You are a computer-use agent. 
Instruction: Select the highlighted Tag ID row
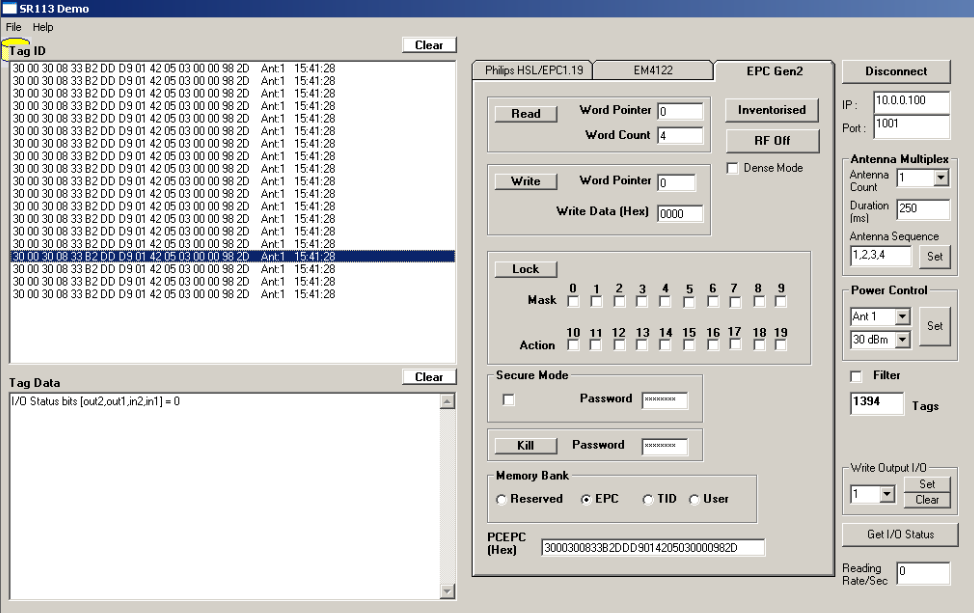[x=233, y=257]
